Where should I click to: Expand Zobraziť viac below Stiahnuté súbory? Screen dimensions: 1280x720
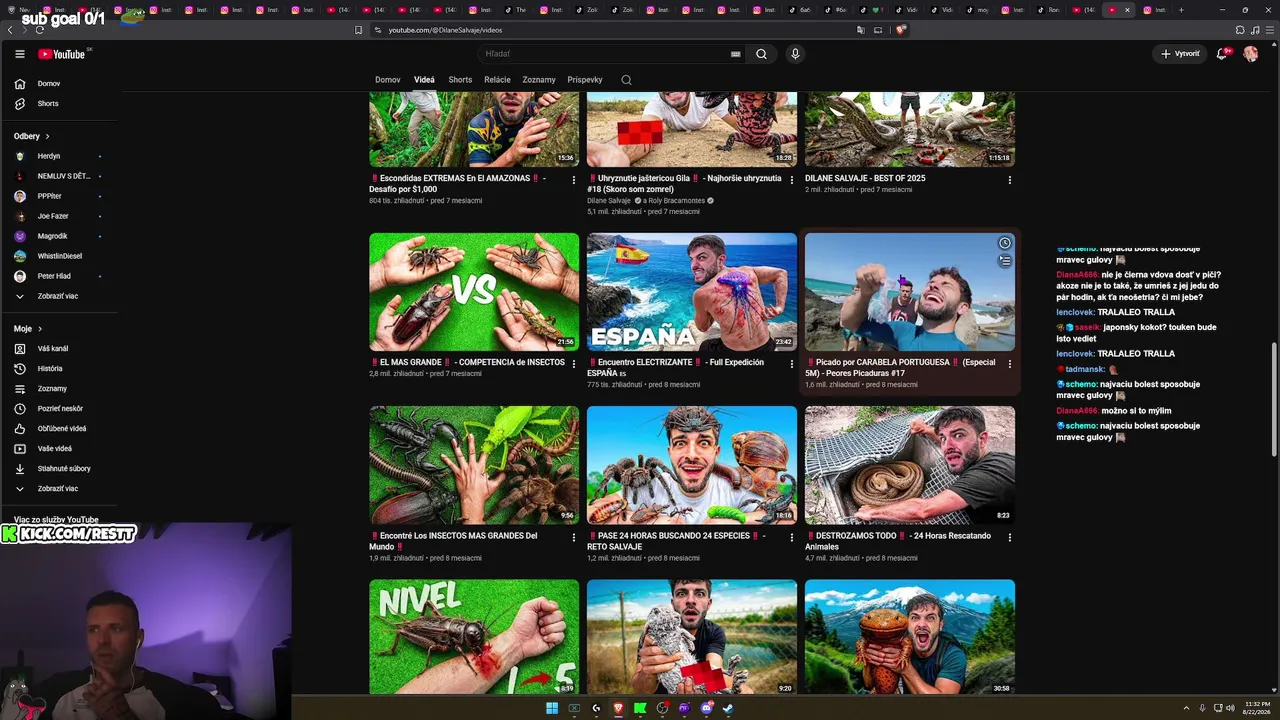(x=60, y=489)
